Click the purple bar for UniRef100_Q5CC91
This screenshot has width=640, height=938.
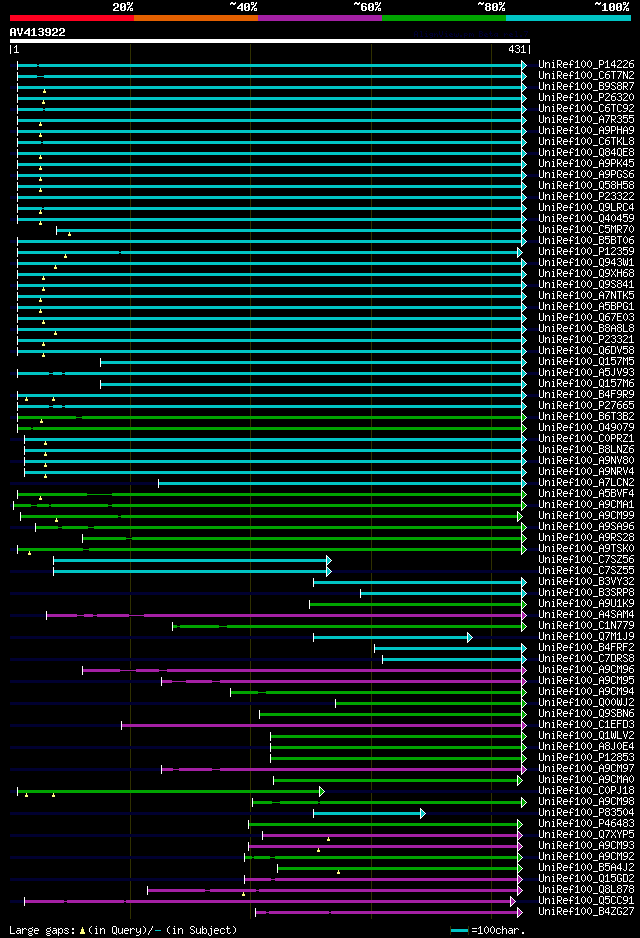click(x=269, y=902)
